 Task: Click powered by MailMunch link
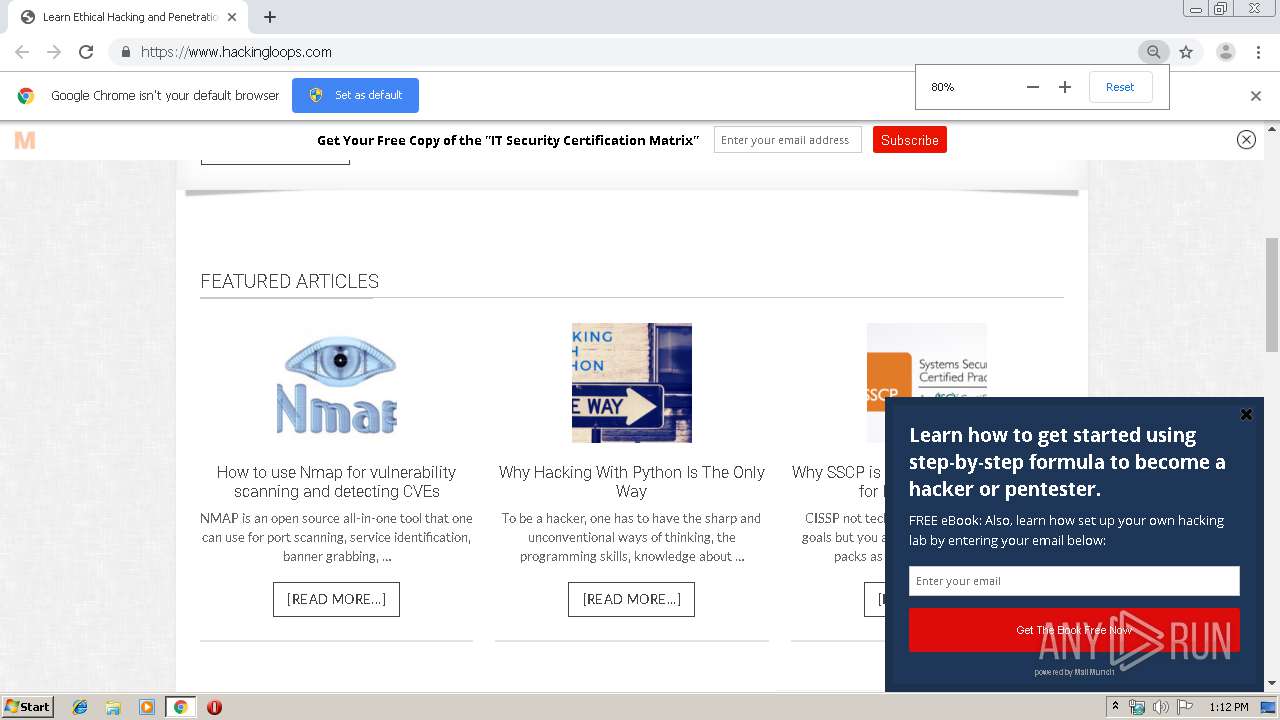tap(1074, 672)
